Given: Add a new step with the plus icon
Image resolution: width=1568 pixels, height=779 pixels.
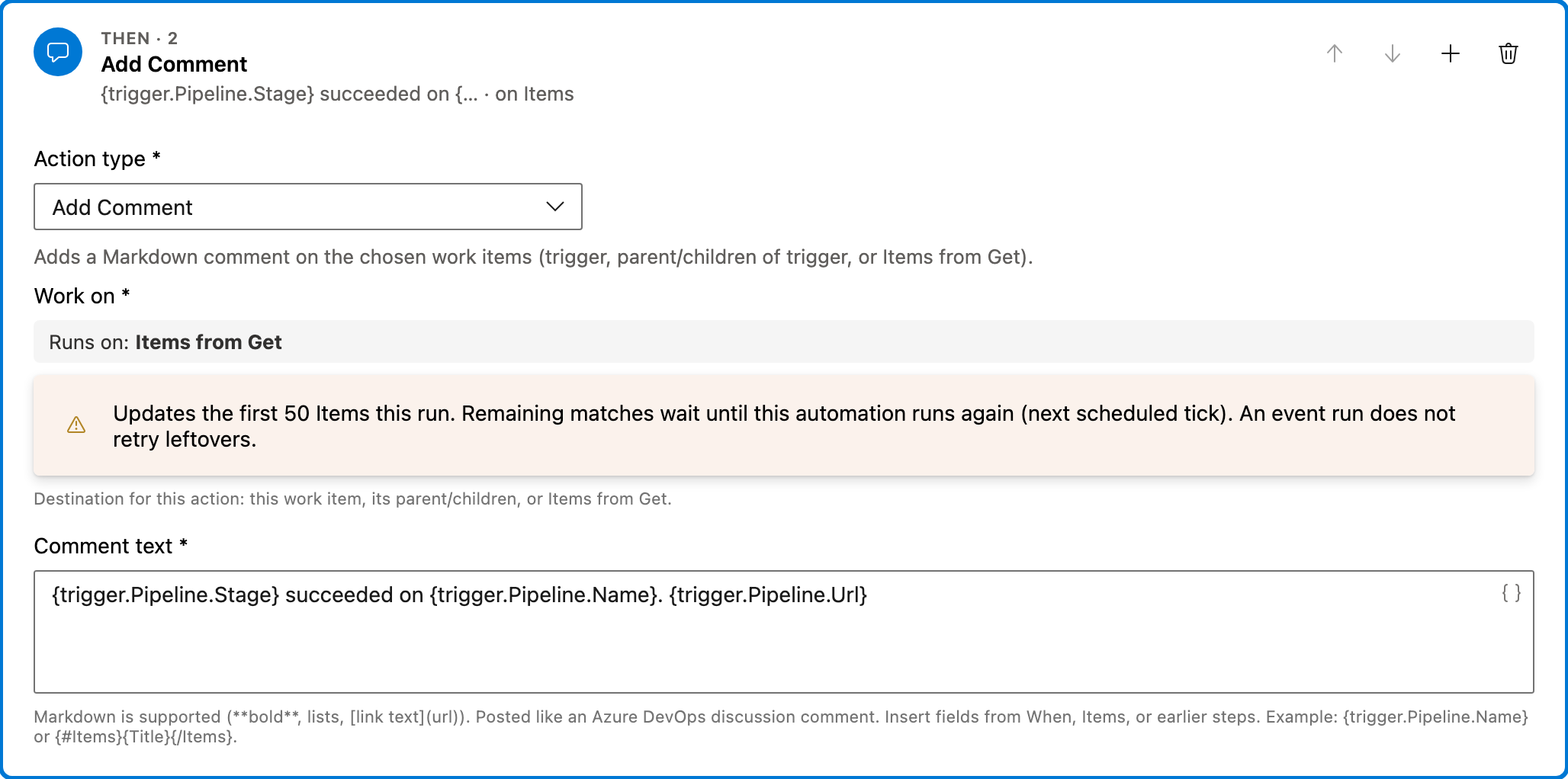Looking at the screenshot, I should [1451, 53].
